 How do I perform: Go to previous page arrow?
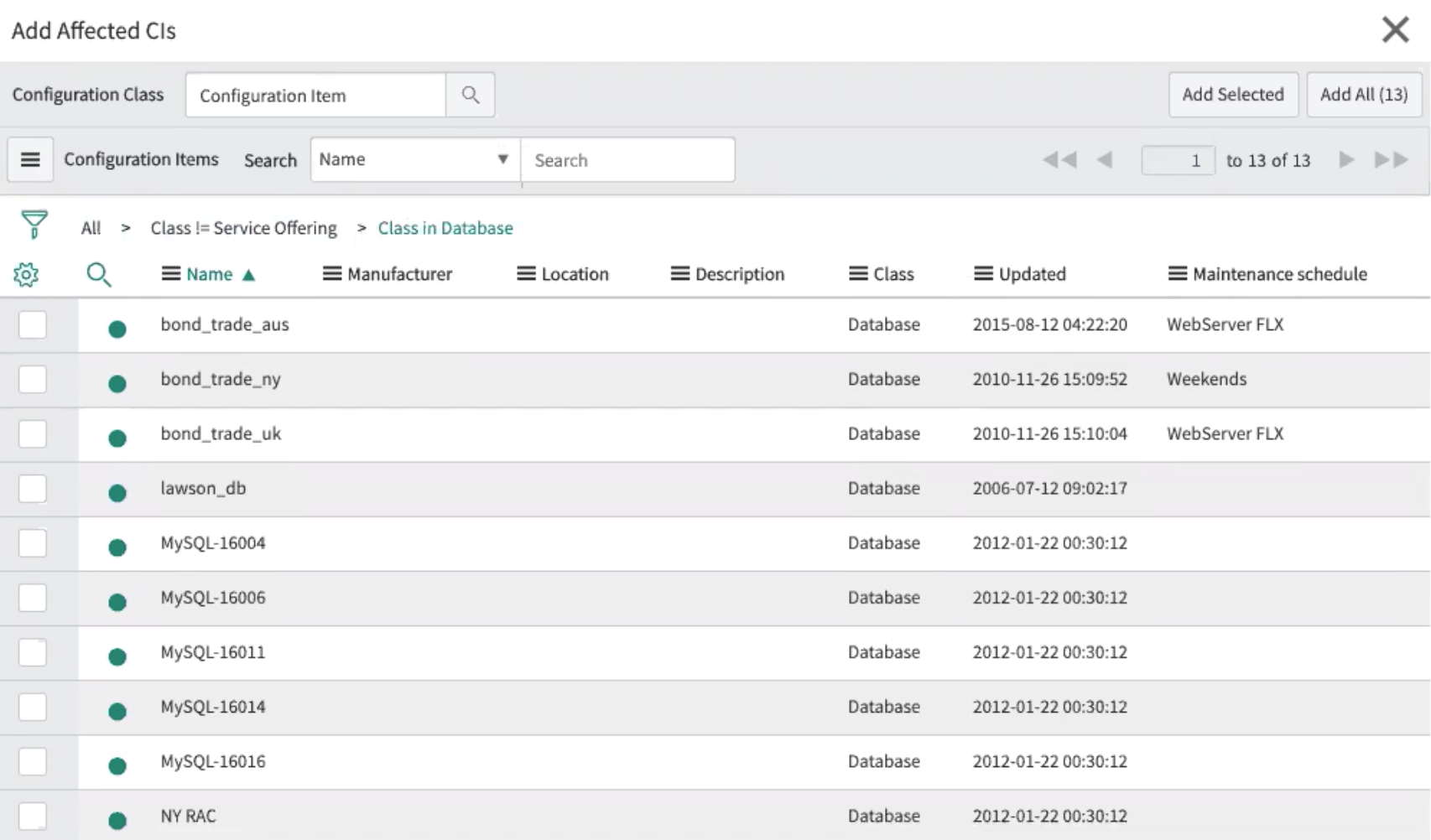click(x=1105, y=159)
